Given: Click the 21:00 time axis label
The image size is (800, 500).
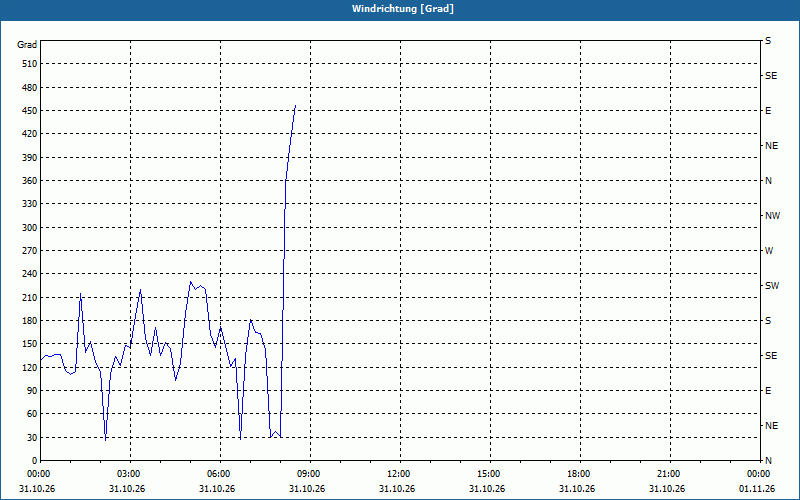Looking at the screenshot, I should 668,474.
